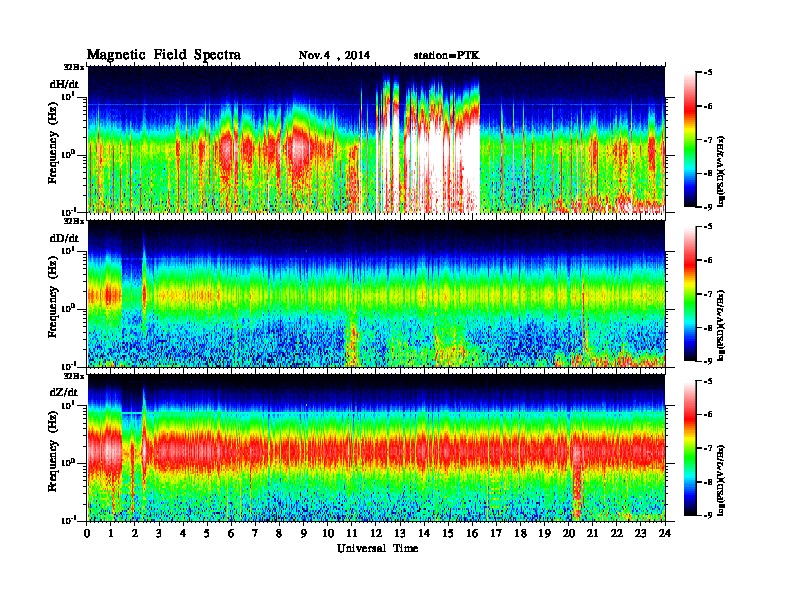792x612 pixels.
Task: Click hour "10" on the Universal Time axis
Action: pos(328,533)
